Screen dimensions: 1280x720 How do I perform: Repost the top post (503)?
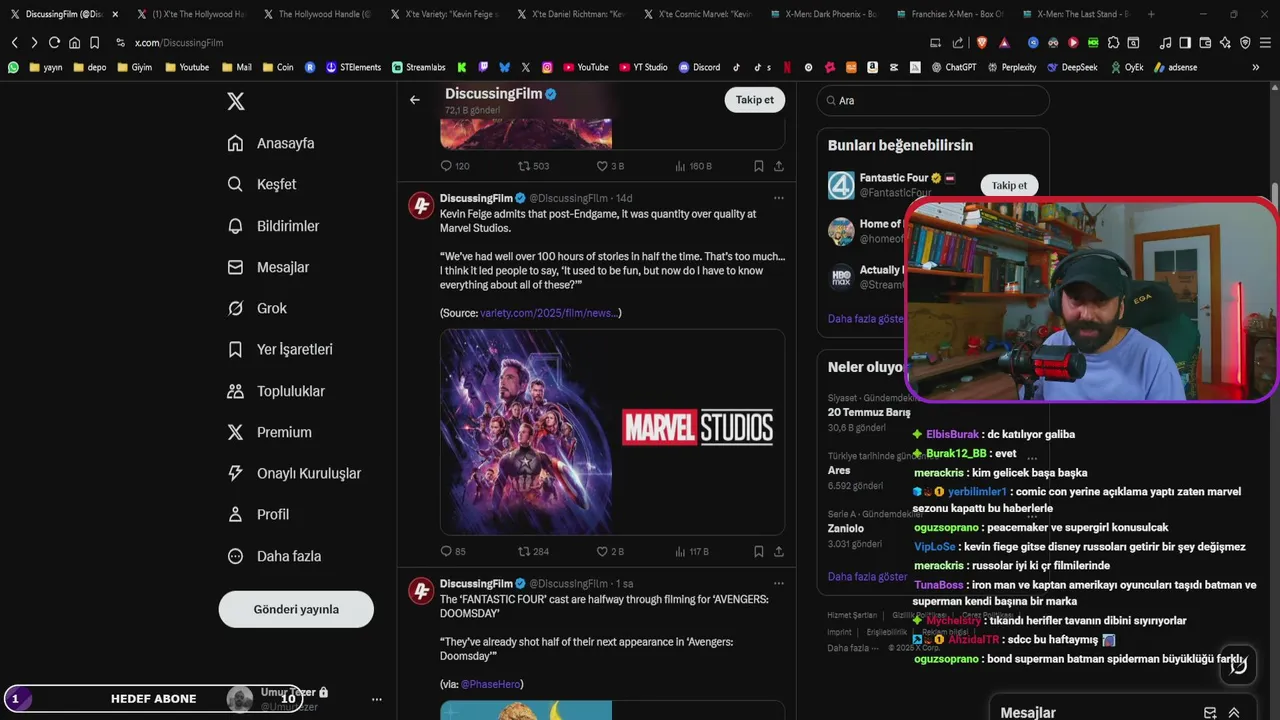click(x=533, y=166)
